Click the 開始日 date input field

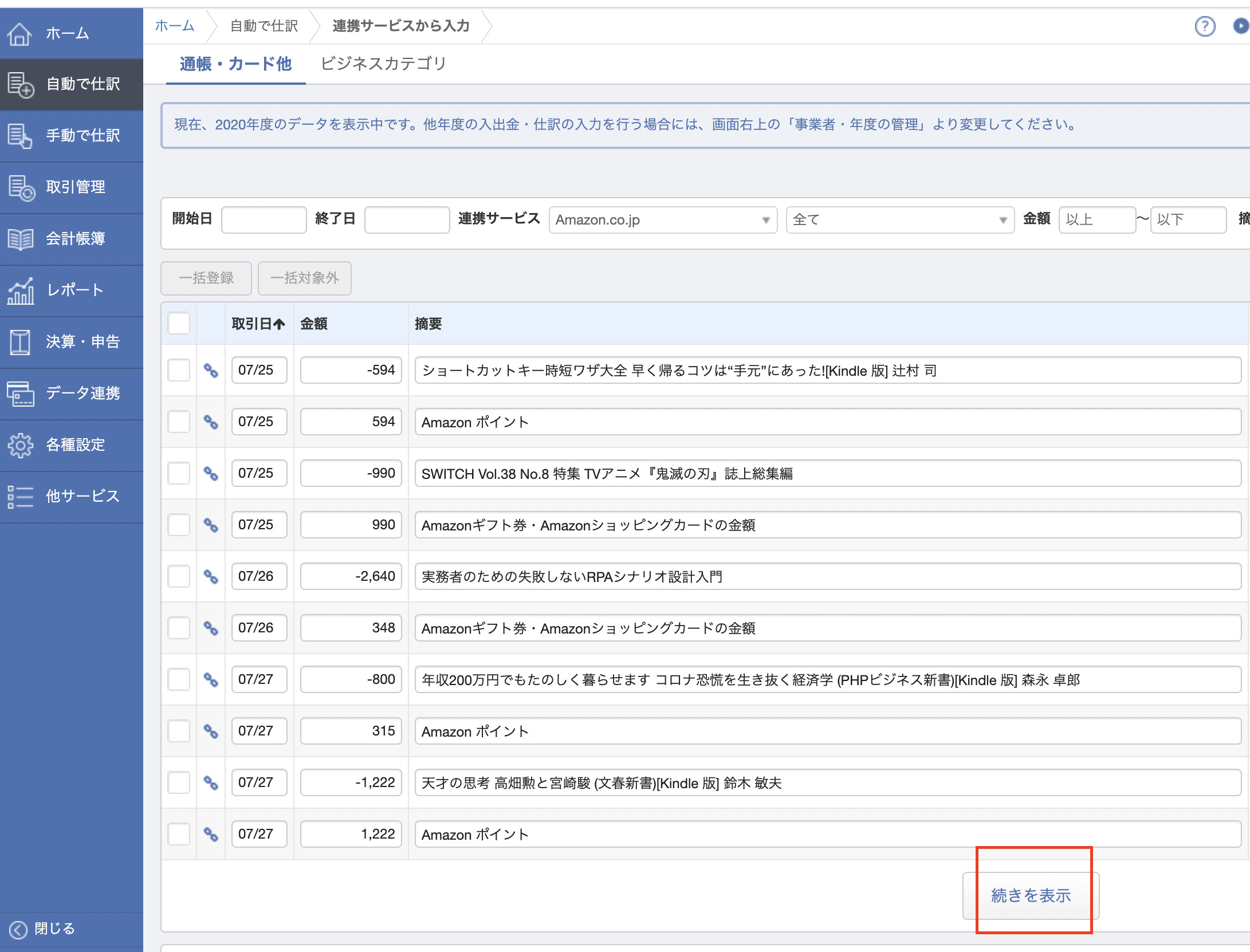point(264,220)
